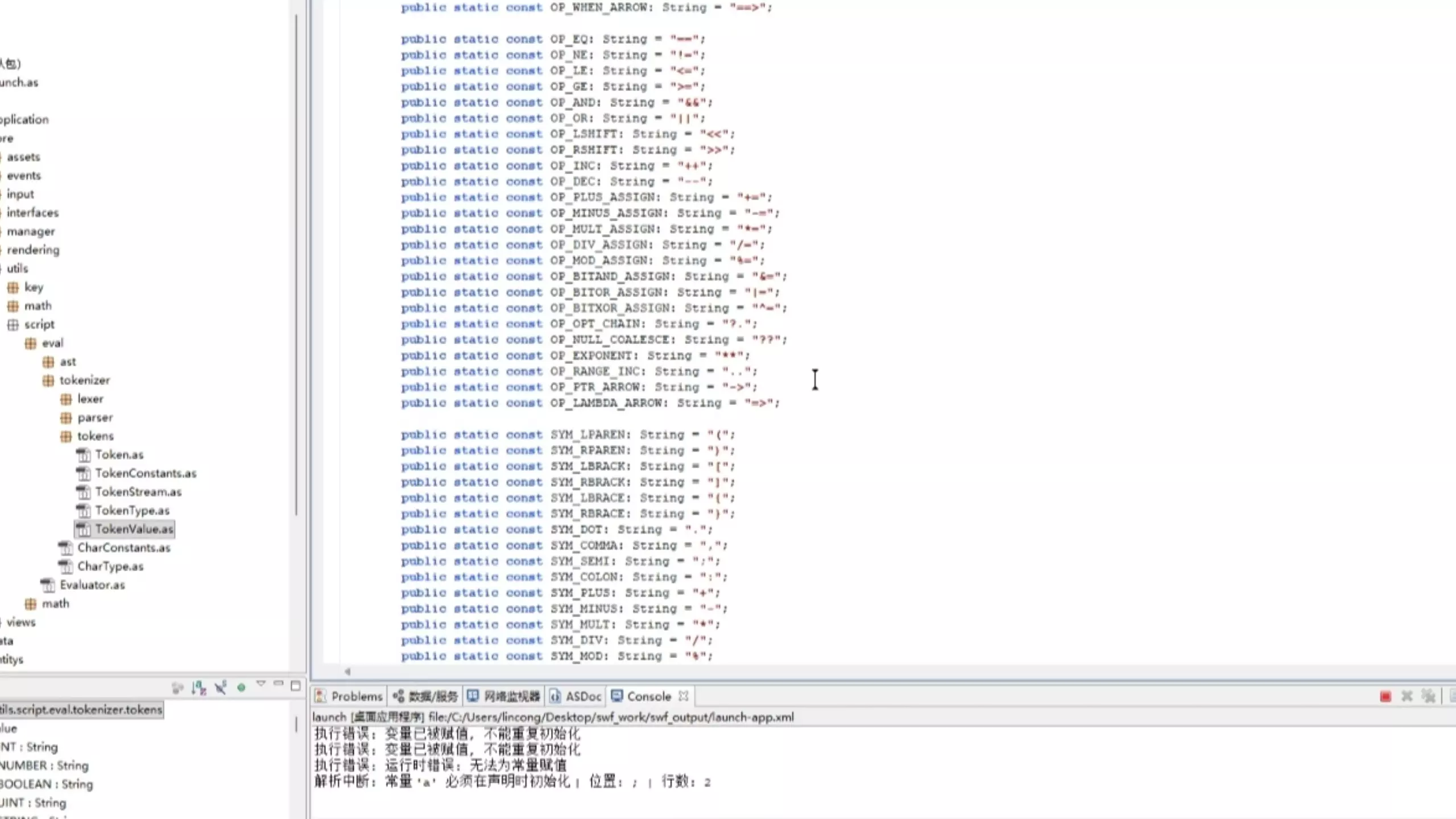Switch to the ASDoc tab
This screenshot has width=1456, height=819.
tap(582, 696)
